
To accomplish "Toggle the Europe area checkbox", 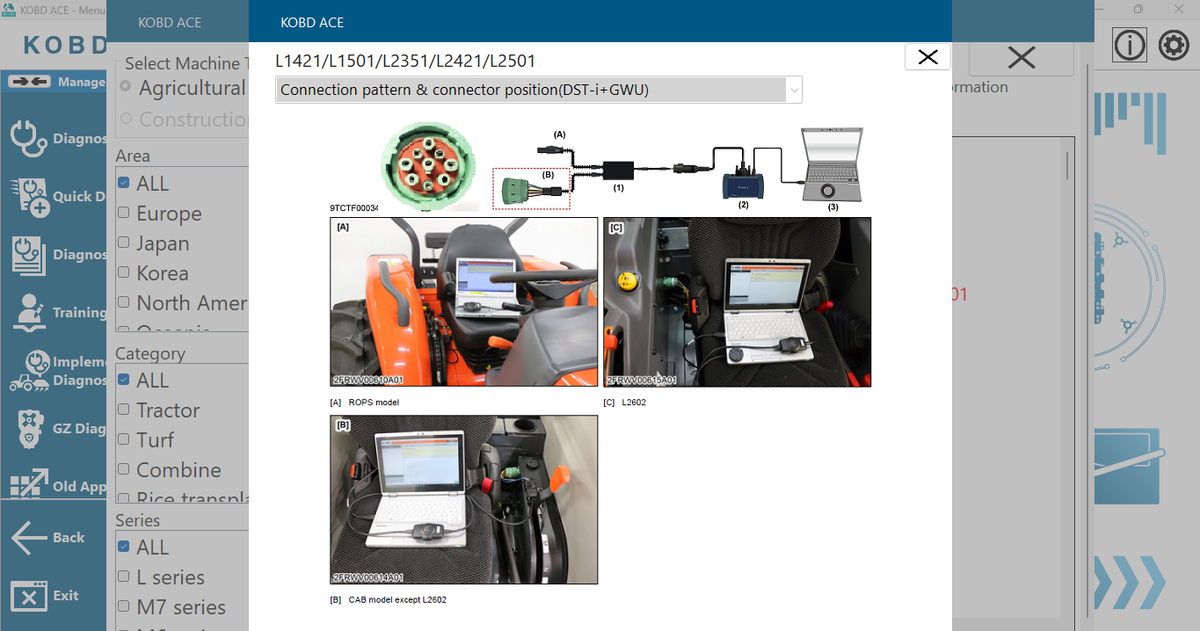I will [x=124, y=213].
